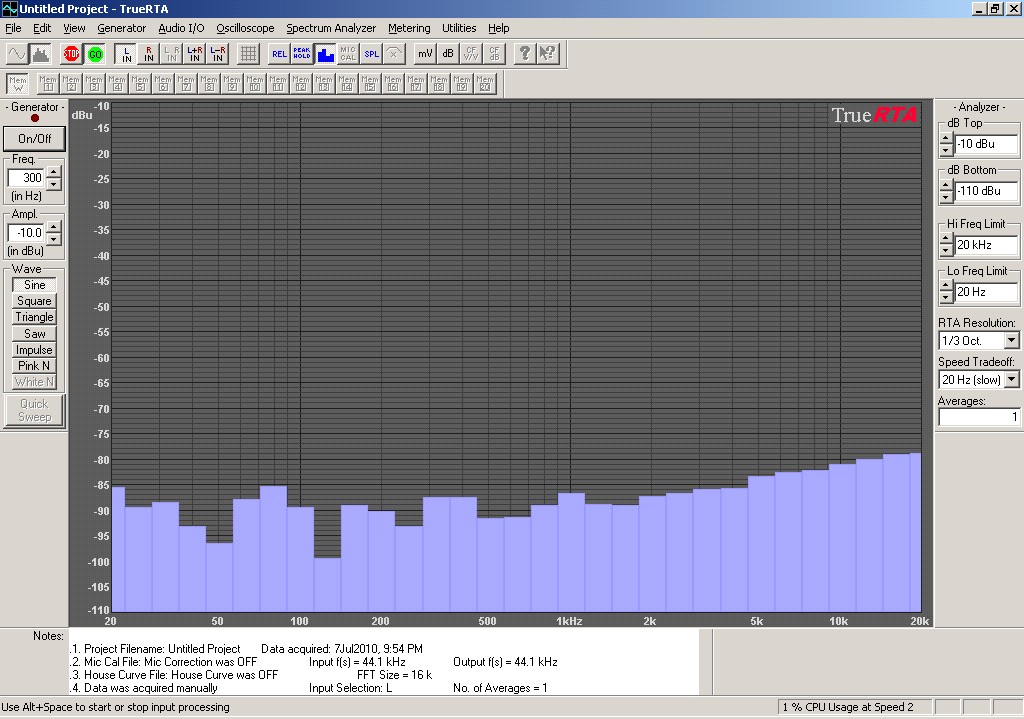Select the spectrum analyzer view icon
The height and width of the screenshot is (719, 1024).
pyautogui.click(x=41, y=54)
